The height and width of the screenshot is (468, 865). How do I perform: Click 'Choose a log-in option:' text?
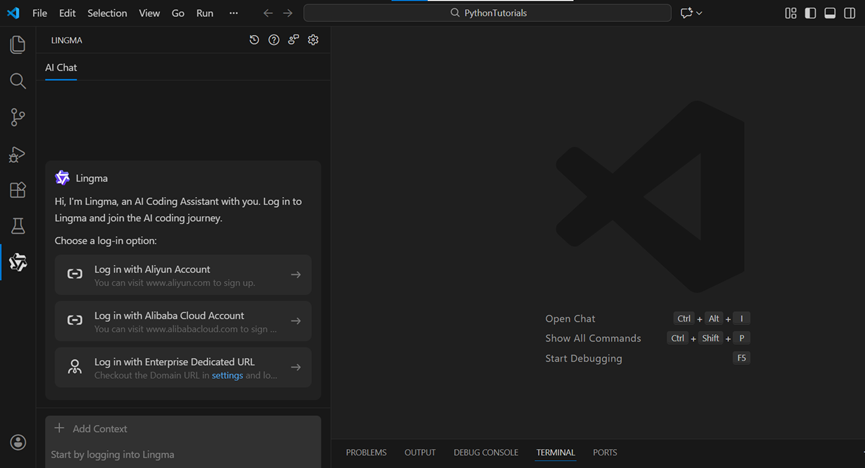[105, 241]
